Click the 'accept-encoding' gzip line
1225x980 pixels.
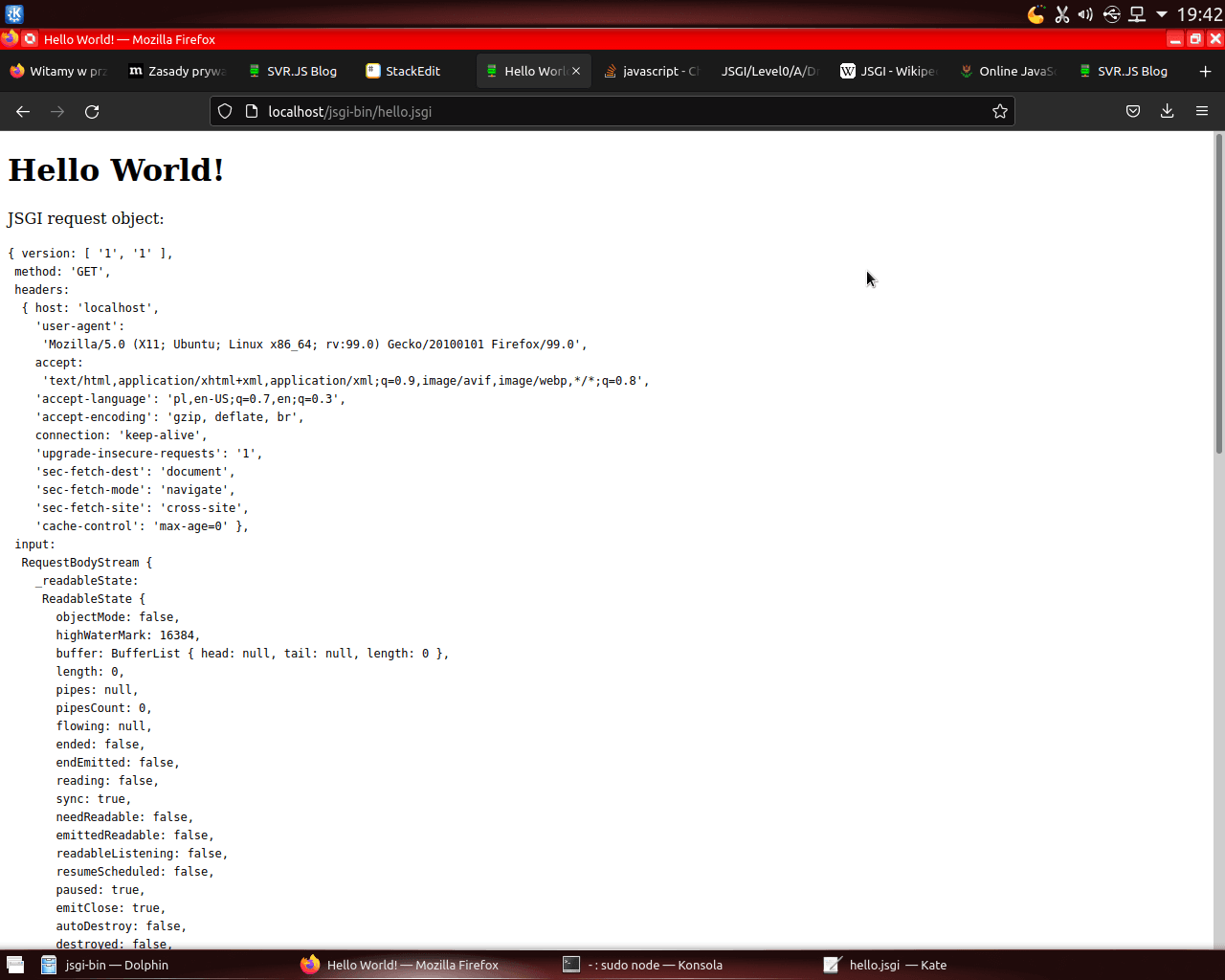click(169, 417)
